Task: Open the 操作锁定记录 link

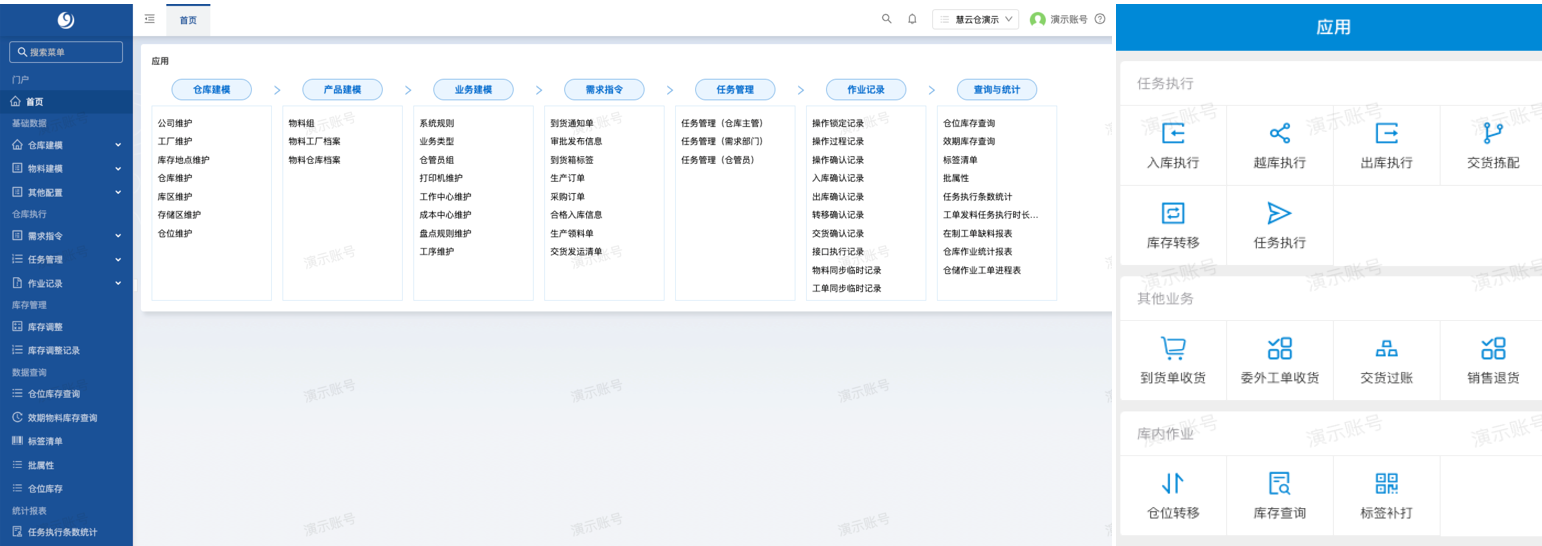Action: click(x=838, y=123)
